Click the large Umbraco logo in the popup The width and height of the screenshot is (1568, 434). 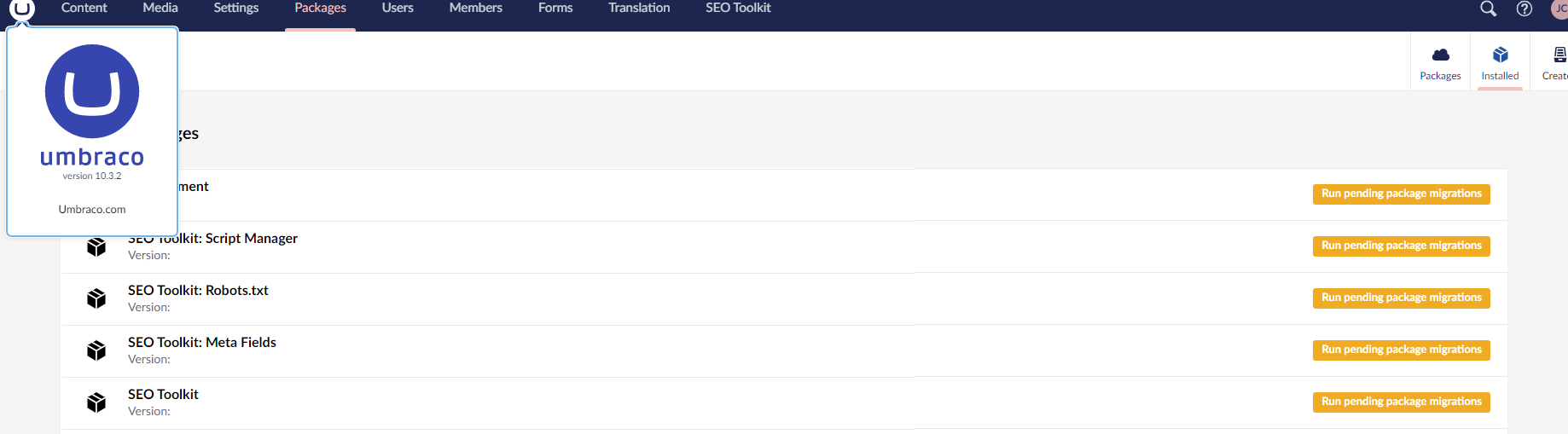92,91
